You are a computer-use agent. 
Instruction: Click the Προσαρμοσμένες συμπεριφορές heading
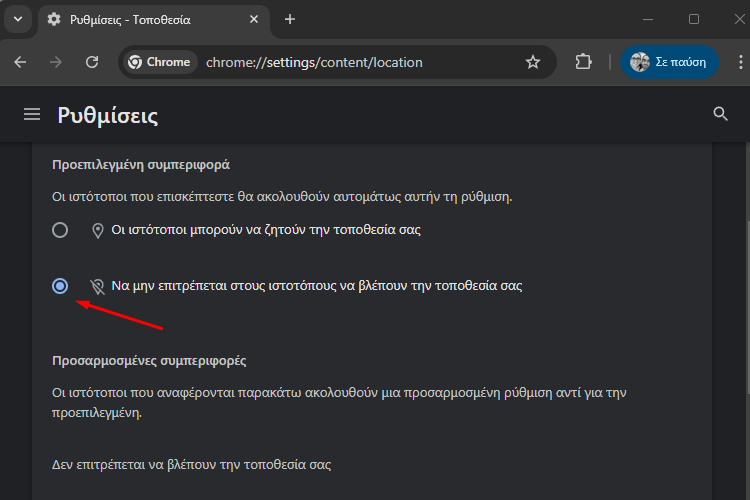tap(149, 360)
